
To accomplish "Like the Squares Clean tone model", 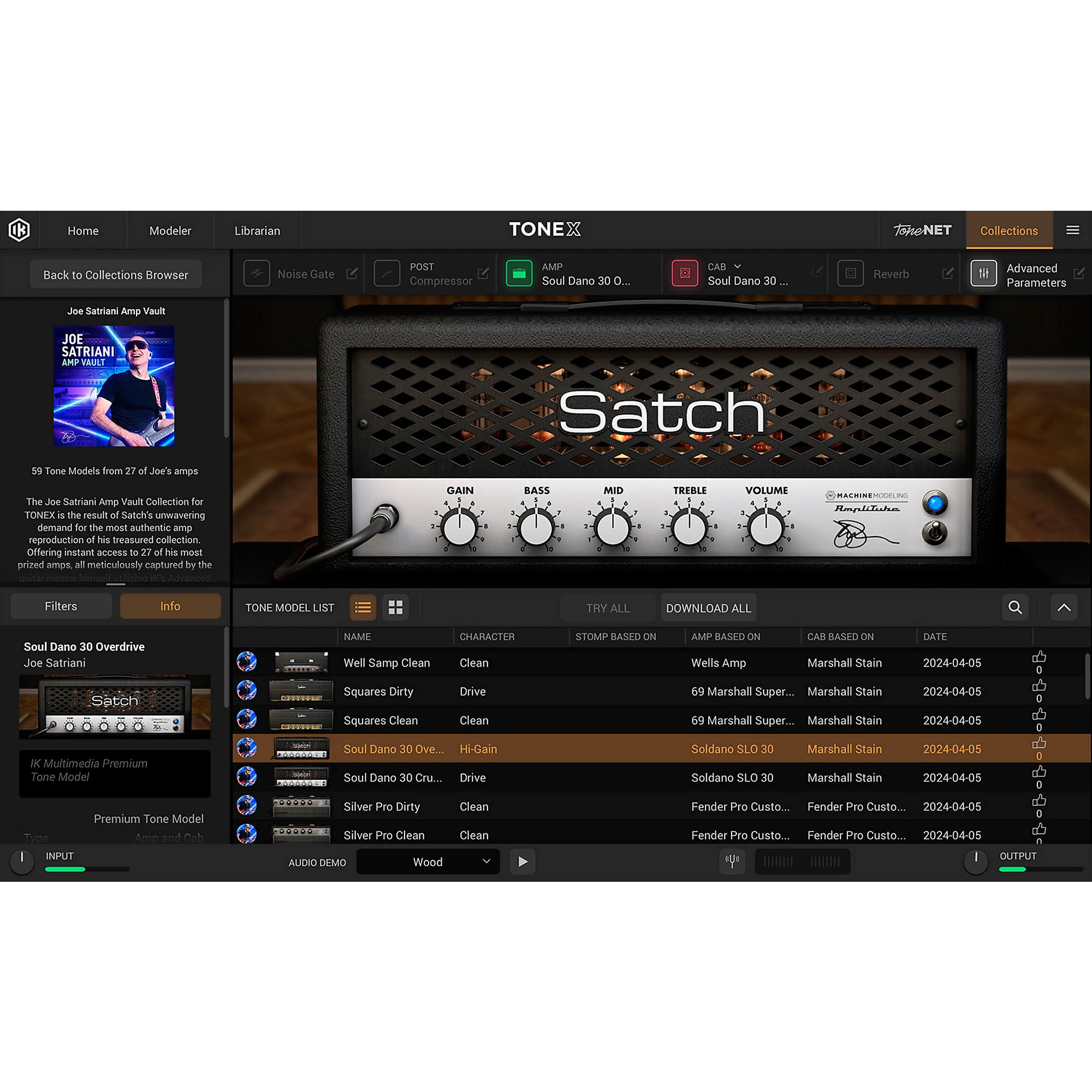I will point(1039,714).
